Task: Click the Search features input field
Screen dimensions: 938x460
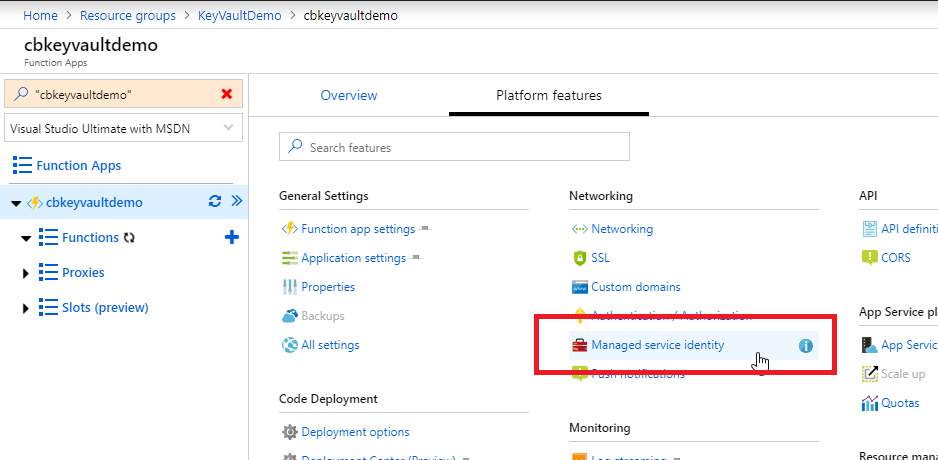Action: 454,147
